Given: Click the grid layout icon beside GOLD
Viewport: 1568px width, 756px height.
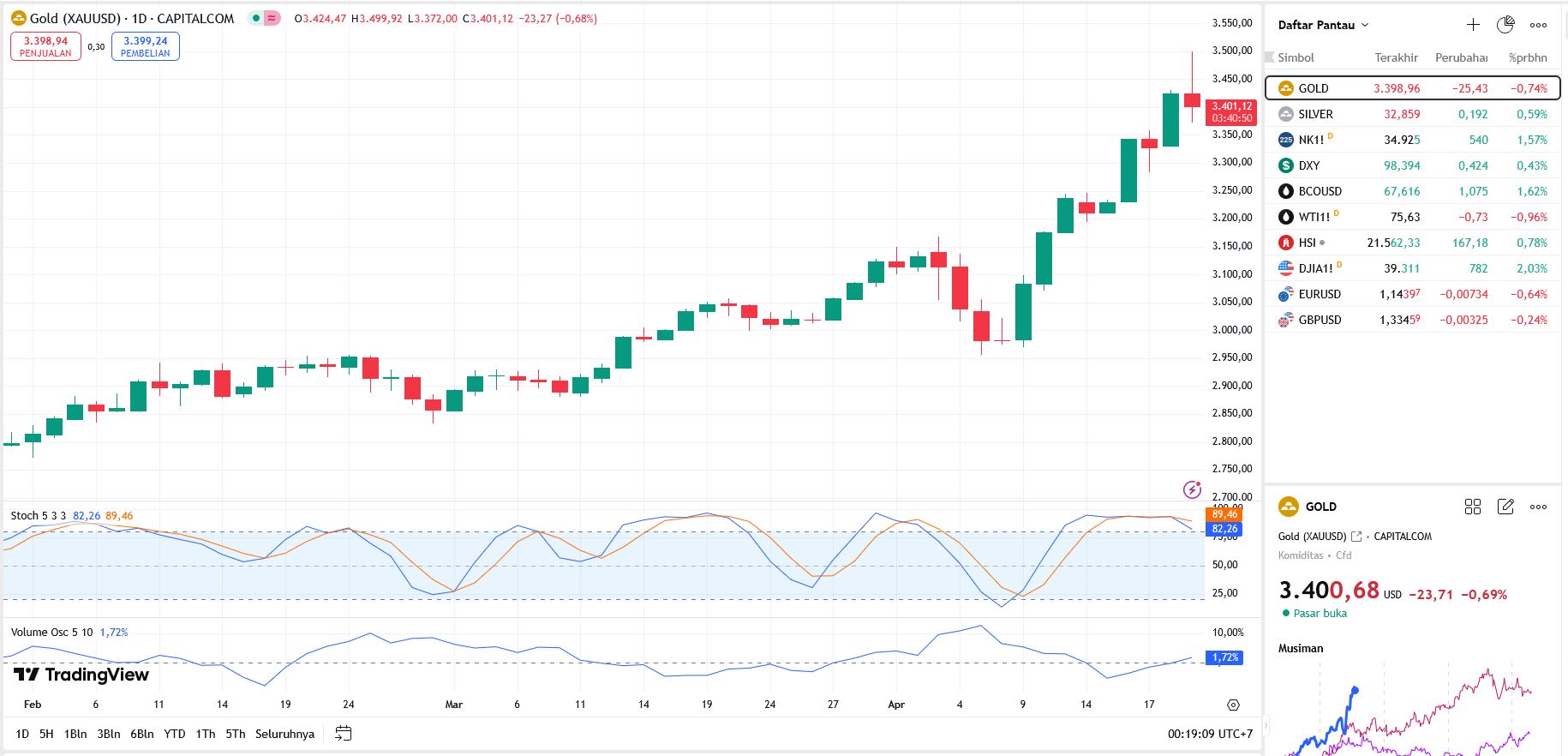Looking at the screenshot, I should point(1473,507).
